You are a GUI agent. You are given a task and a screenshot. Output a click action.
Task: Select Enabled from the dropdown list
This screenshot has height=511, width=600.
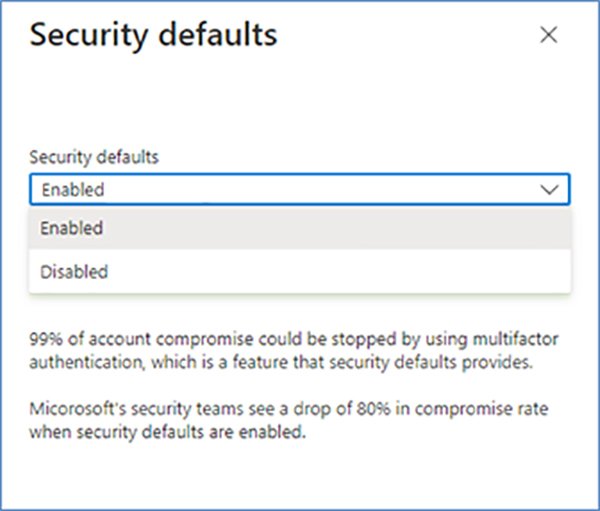72,228
